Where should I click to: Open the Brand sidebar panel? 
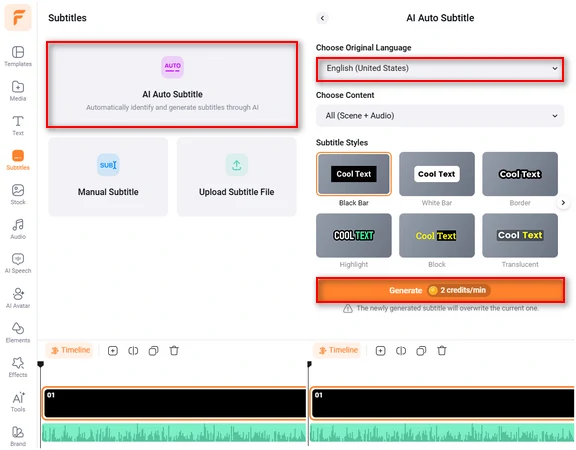tap(18, 436)
